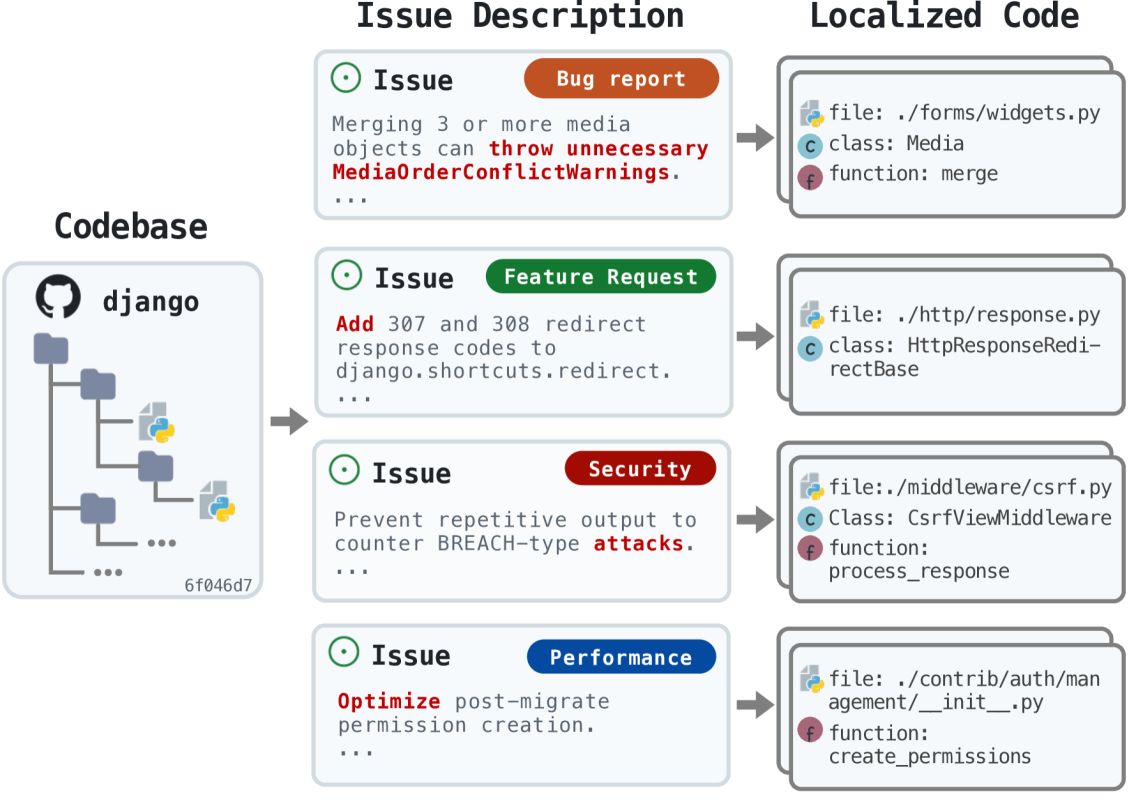The image size is (1136, 804).
Task: Click the text 'Prevent repetitive output to'
Action: (x=515, y=520)
